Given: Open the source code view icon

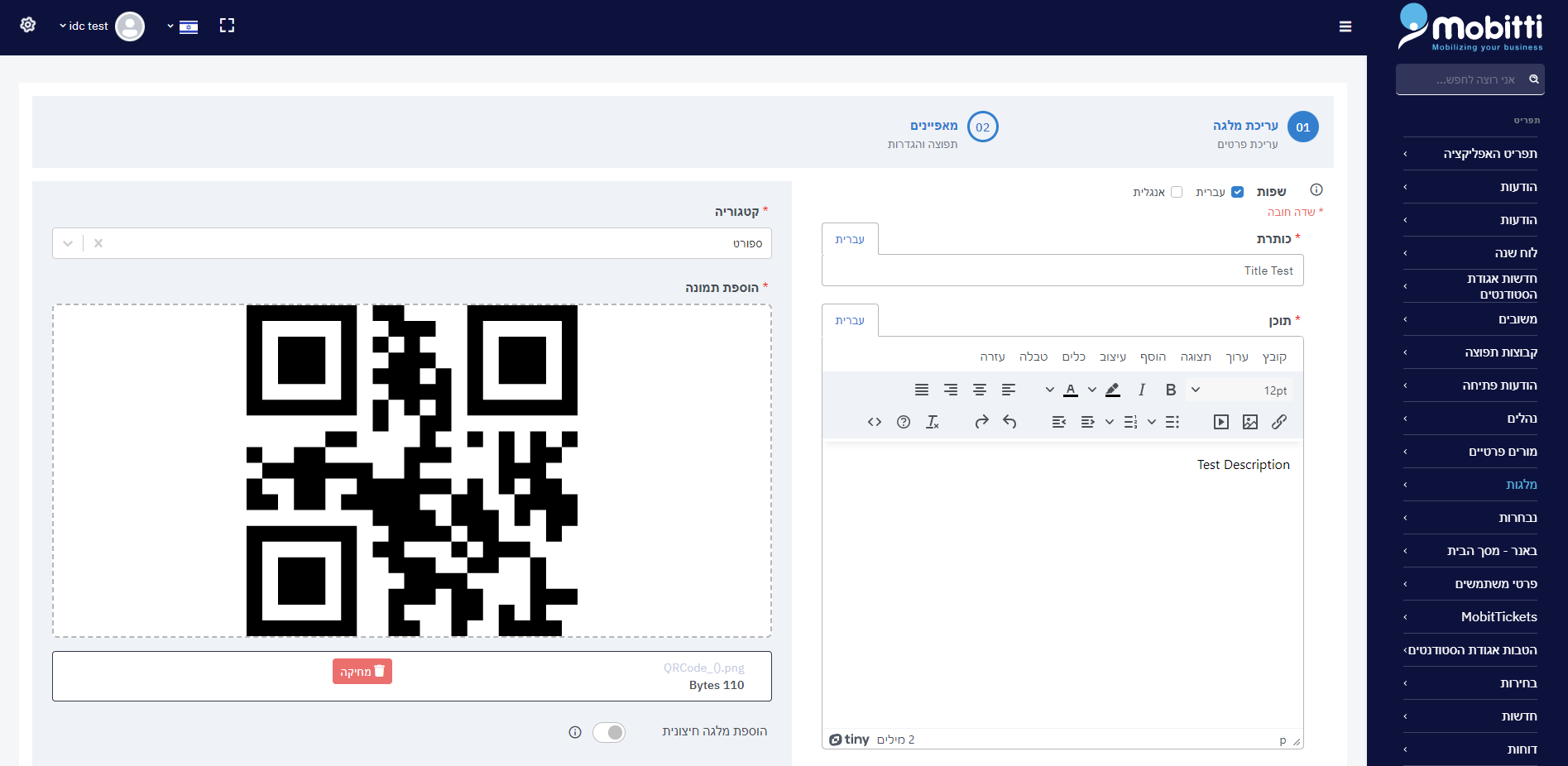Looking at the screenshot, I should (x=875, y=422).
